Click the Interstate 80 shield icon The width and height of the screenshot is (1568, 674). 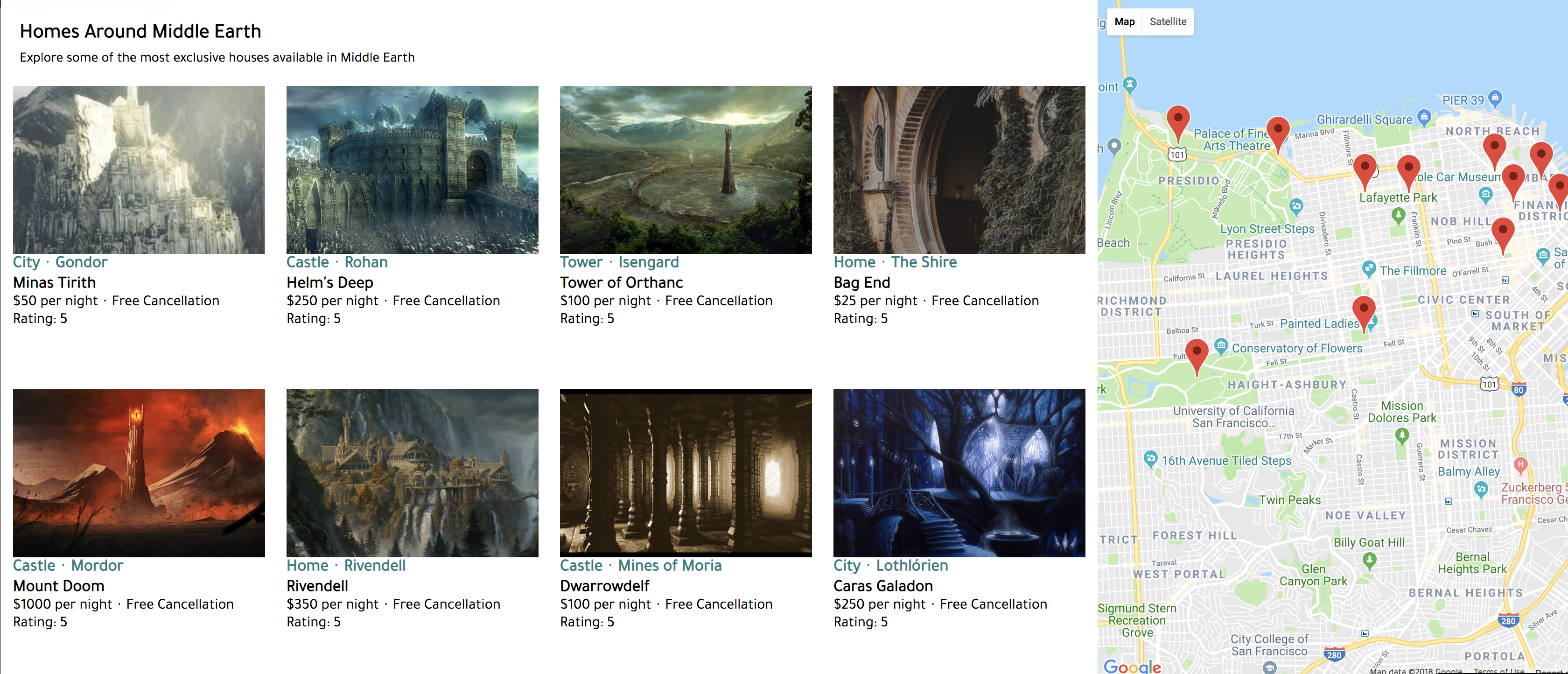pos(1518,390)
